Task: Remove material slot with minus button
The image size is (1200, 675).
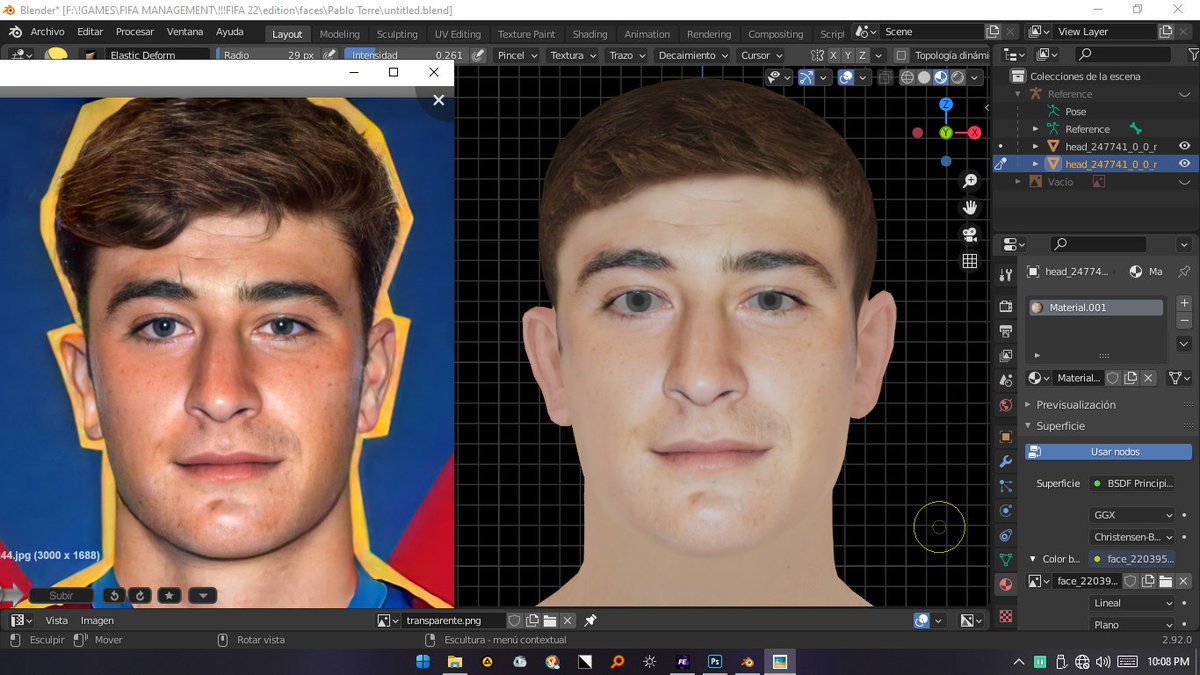Action: 1184,321
